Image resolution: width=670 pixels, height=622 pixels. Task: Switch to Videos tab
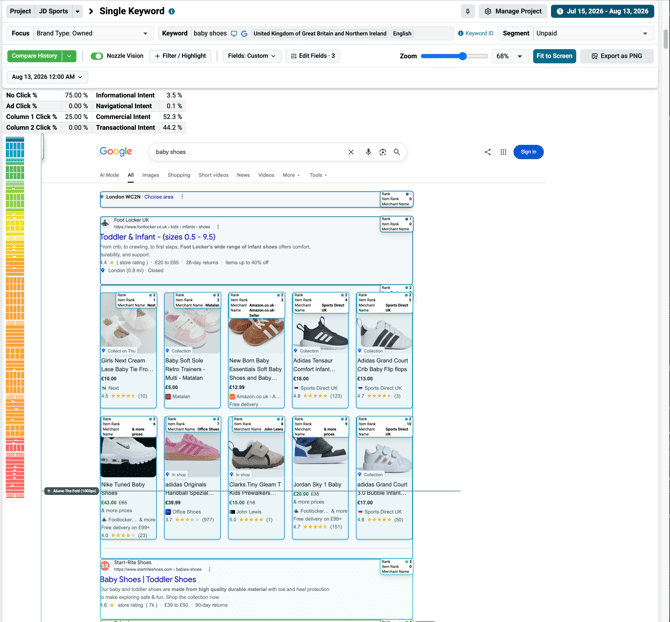click(266, 175)
